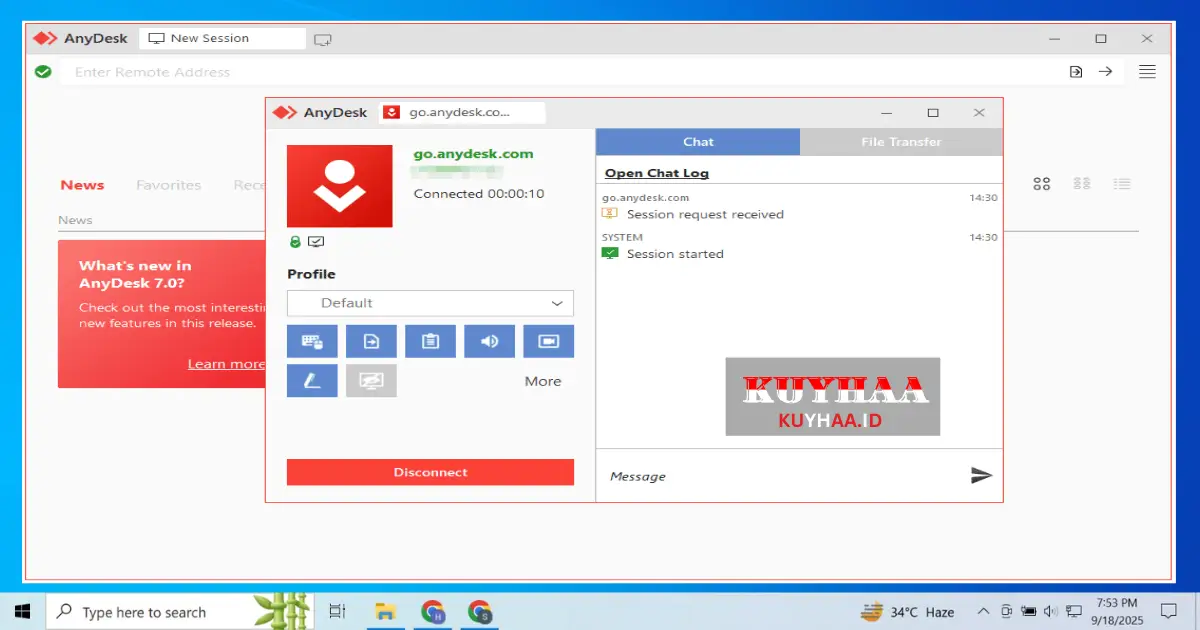Click green go.anydesk.com session name

(474, 154)
